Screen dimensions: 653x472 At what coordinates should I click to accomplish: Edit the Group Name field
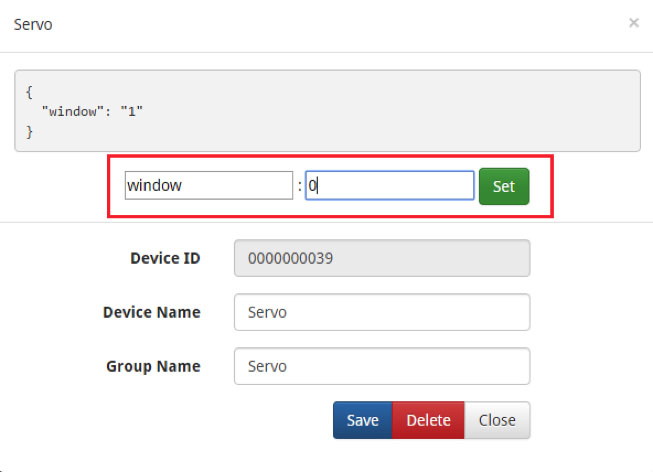(x=382, y=366)
